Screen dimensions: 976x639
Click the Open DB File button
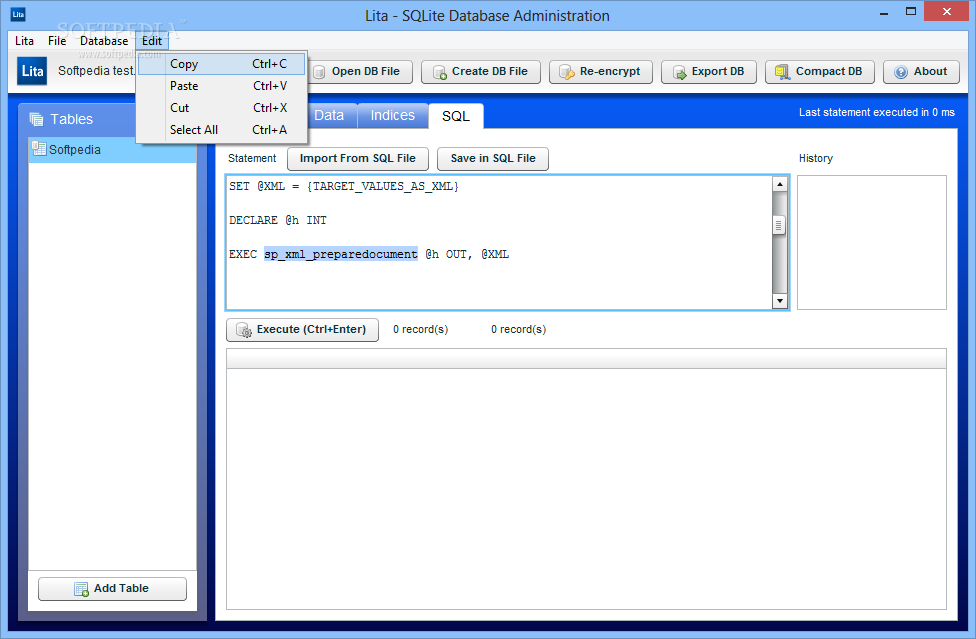[x=359, y=72]
